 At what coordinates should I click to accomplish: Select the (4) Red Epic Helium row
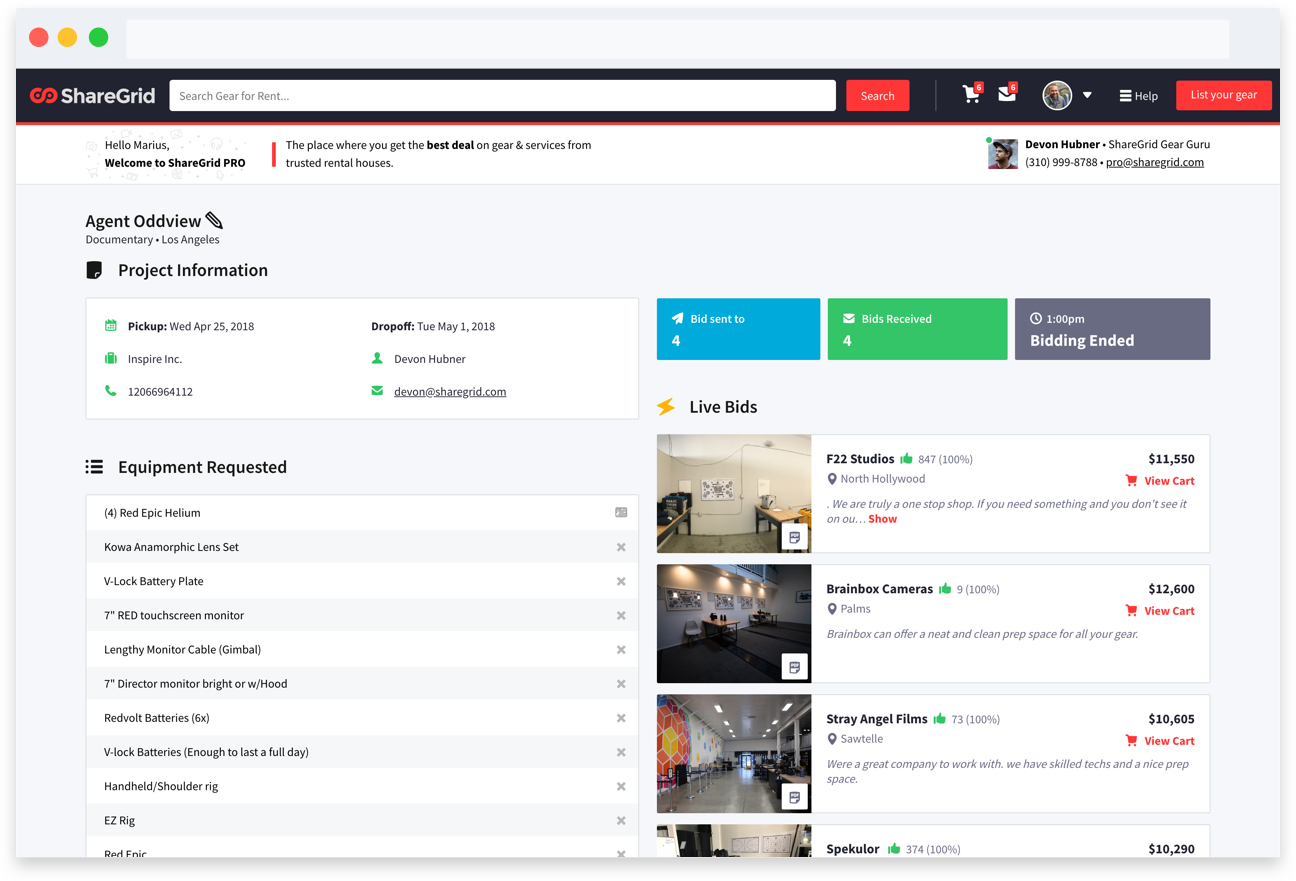(x=362, y=513)
